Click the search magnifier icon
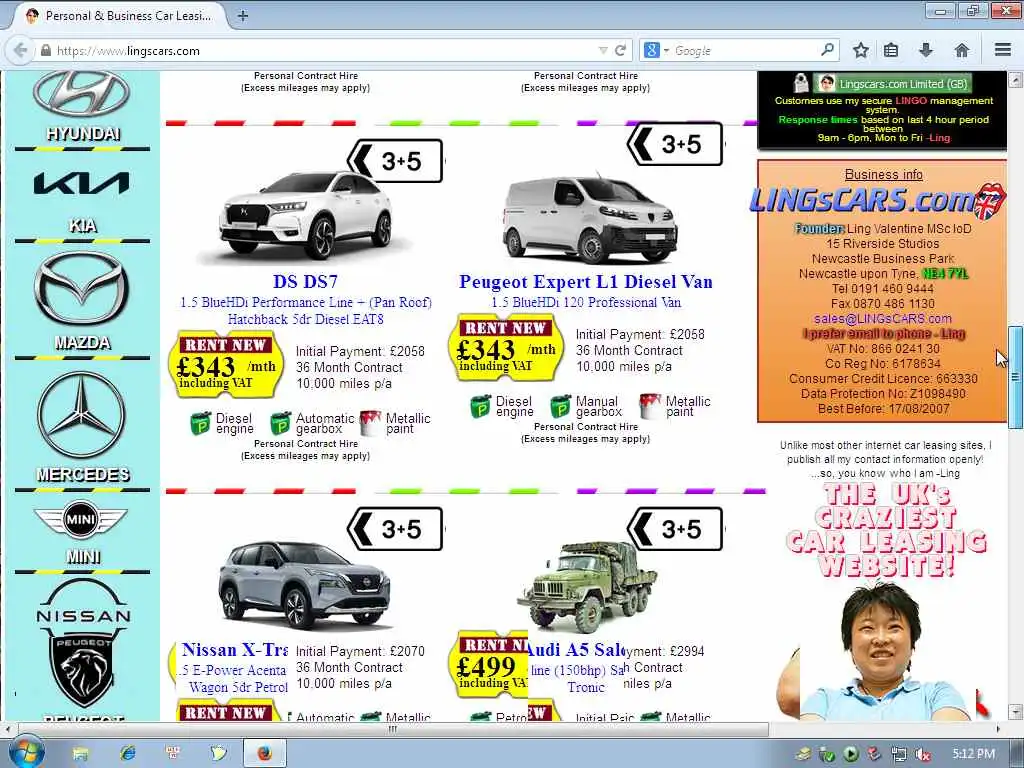 827,50
